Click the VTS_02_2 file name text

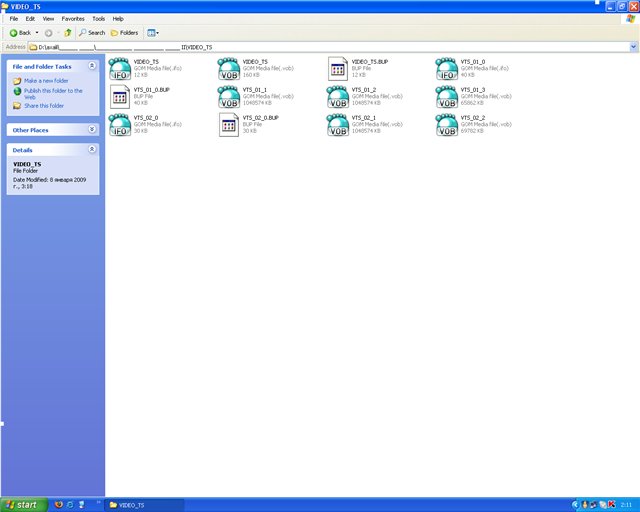click(x=473, y=118)
